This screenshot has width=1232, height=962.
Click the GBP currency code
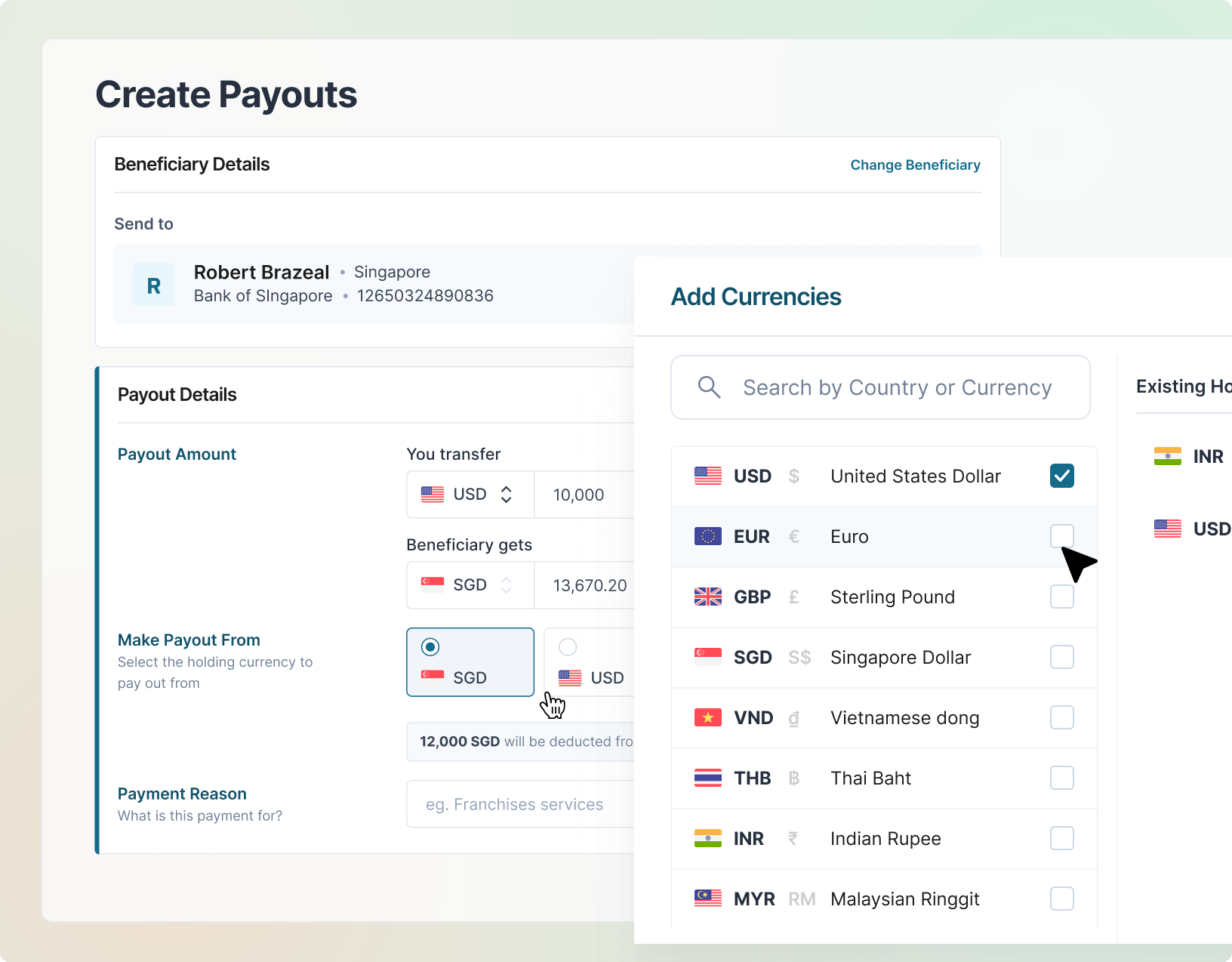(x=752, y=597)
